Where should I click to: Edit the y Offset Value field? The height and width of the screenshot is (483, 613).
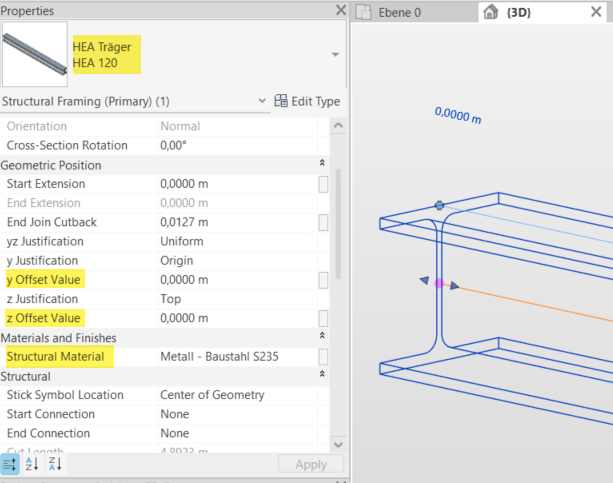[x=238, y=280]
